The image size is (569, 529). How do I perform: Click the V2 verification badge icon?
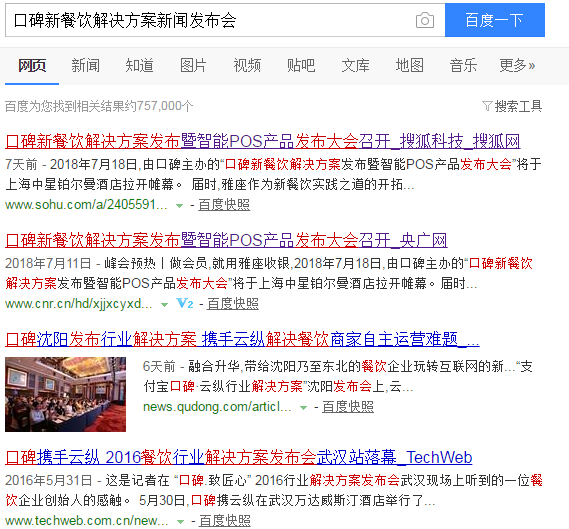pos(185,303)
